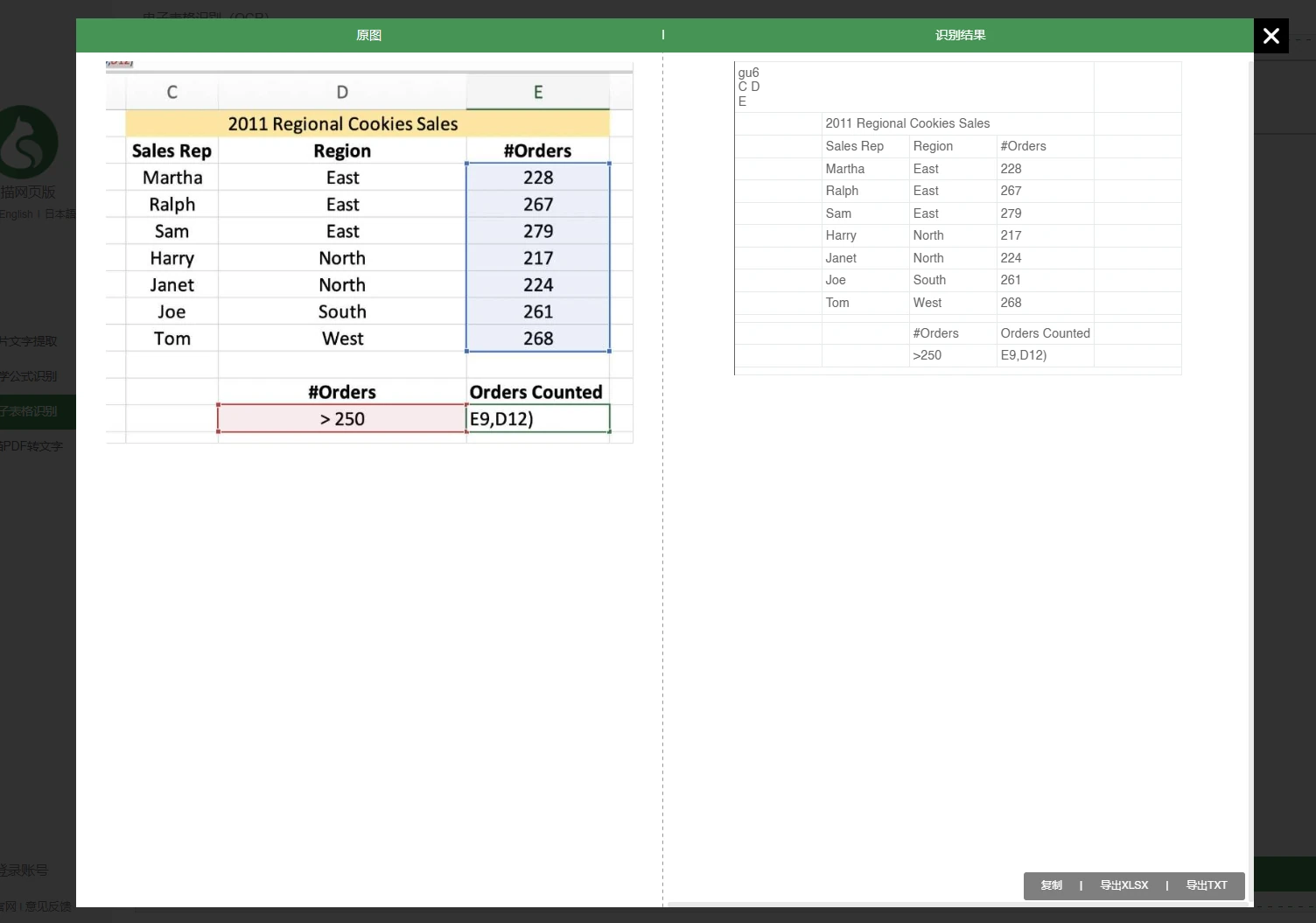Select the 原图 header tab
Screen dimensions: 1316x923
point(368,35)
